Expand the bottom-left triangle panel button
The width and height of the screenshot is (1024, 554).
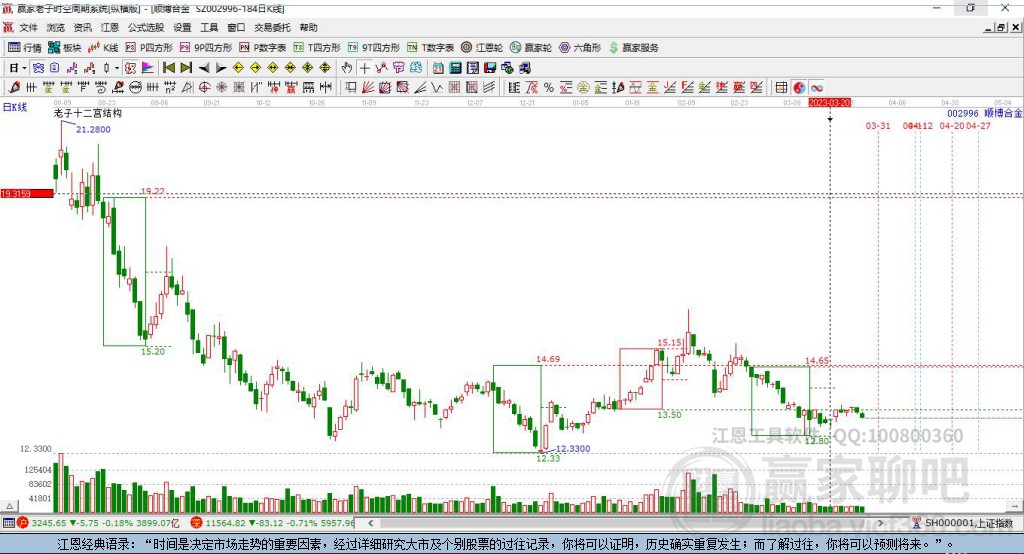click(x=10, y=506)
